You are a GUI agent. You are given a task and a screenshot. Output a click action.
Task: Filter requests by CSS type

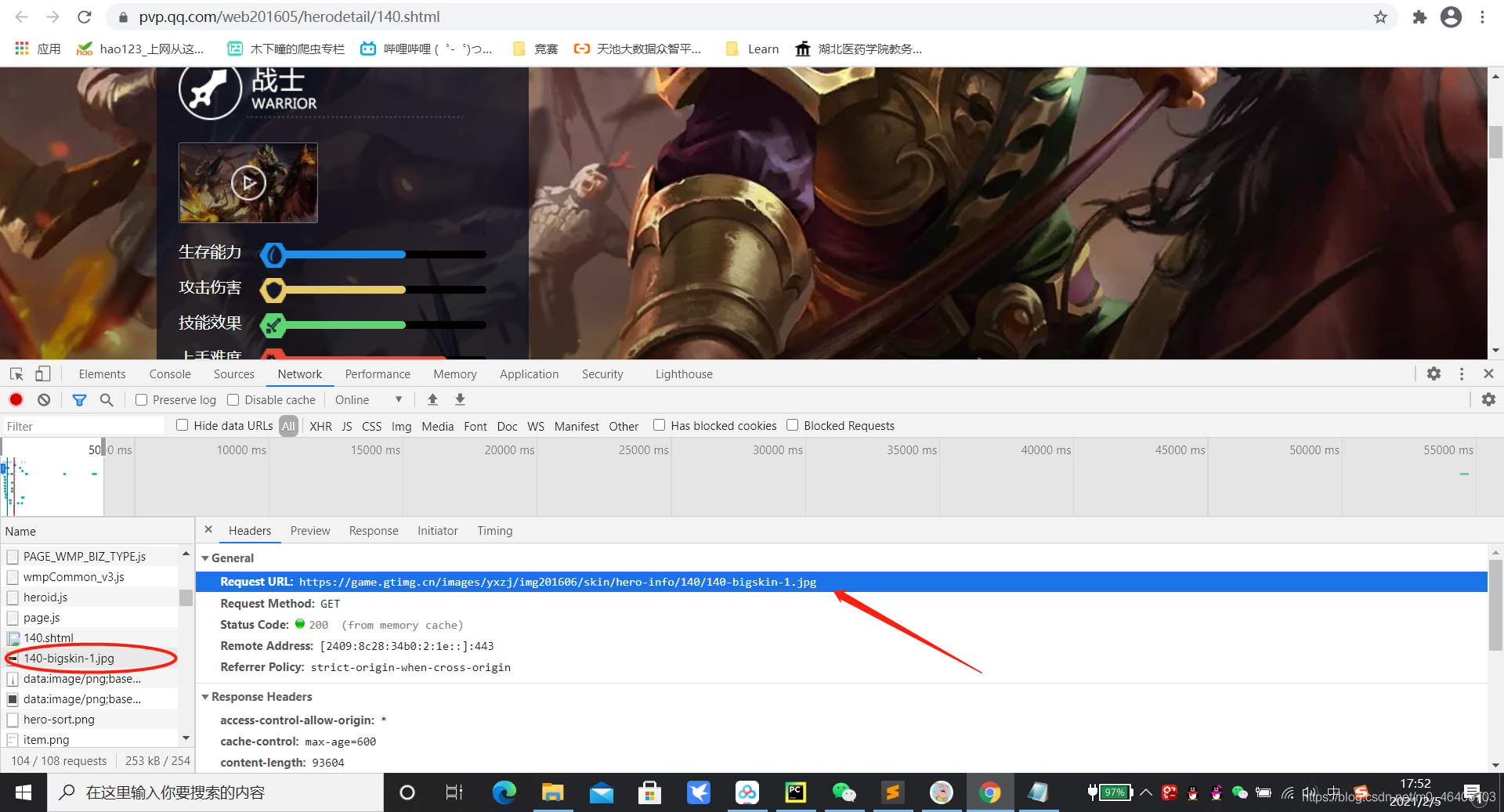pos(371,426)
